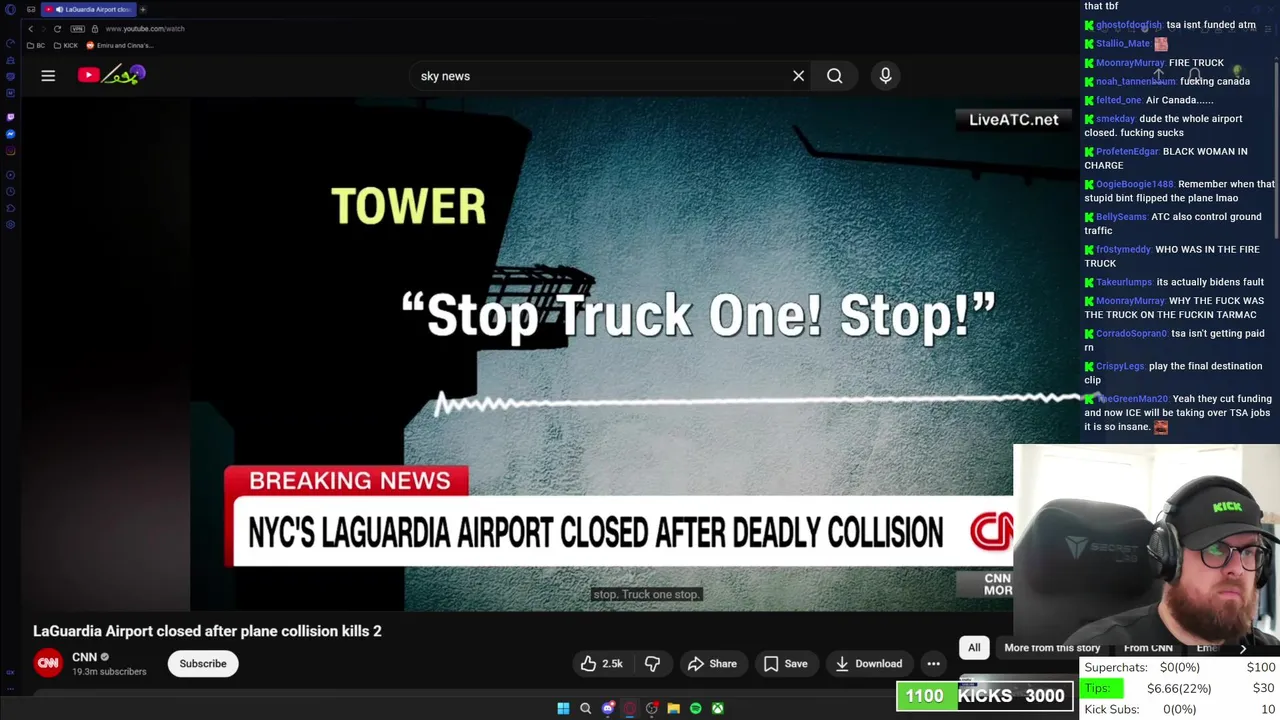
Task: Open Xbox app from the taskbar
Action: 718,708
